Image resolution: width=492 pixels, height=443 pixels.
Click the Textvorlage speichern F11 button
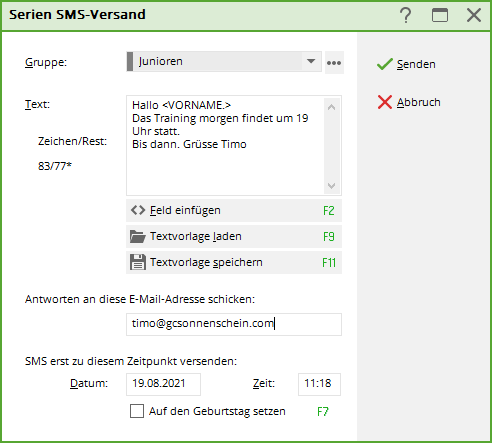click(x=234, y=262)
